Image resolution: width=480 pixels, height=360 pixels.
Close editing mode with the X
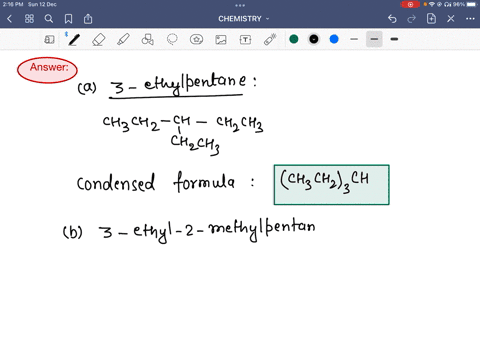pos(451,19)
